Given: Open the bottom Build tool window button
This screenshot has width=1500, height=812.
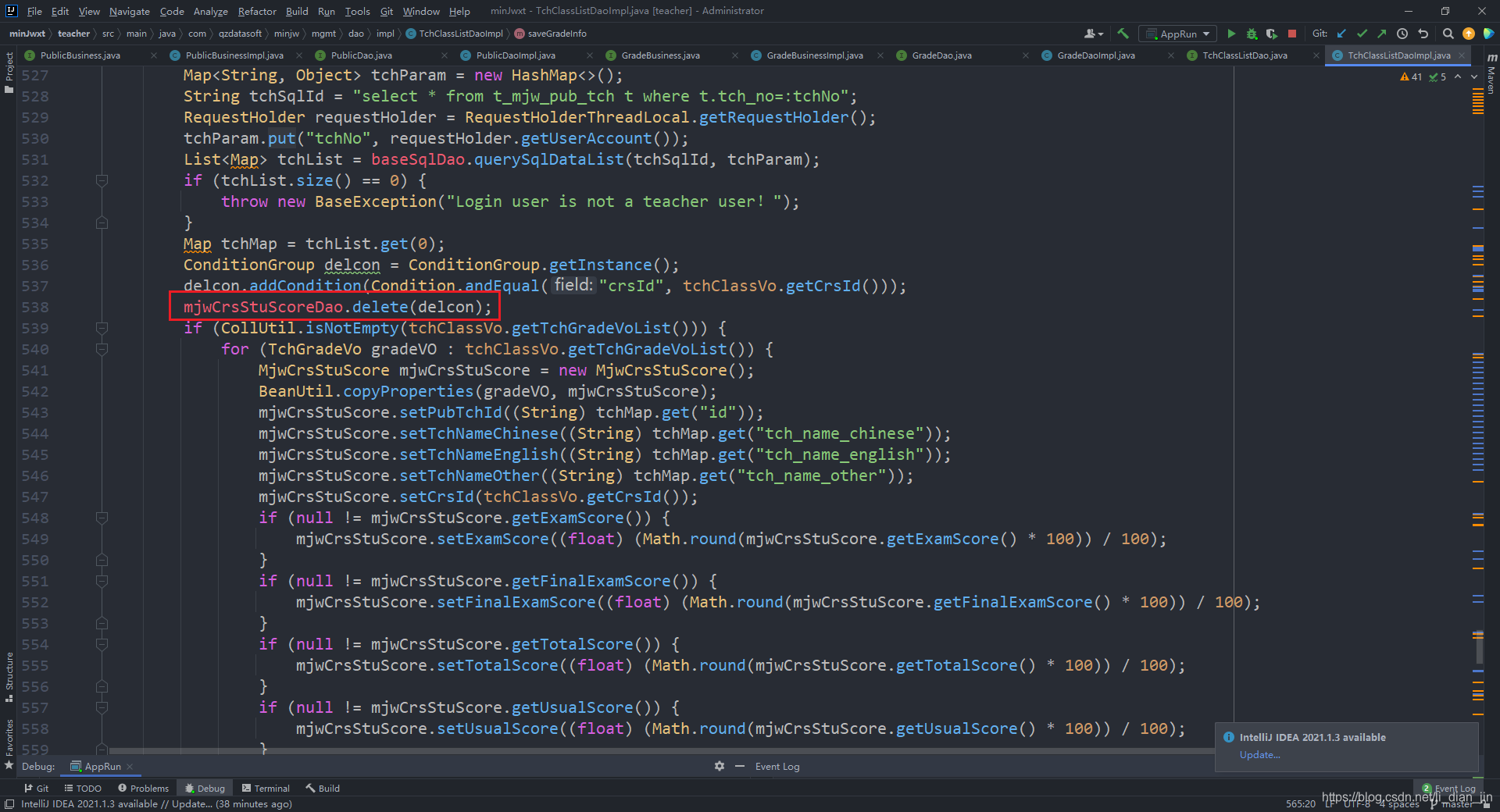Looking at the screenshot, I should (323, 789).
